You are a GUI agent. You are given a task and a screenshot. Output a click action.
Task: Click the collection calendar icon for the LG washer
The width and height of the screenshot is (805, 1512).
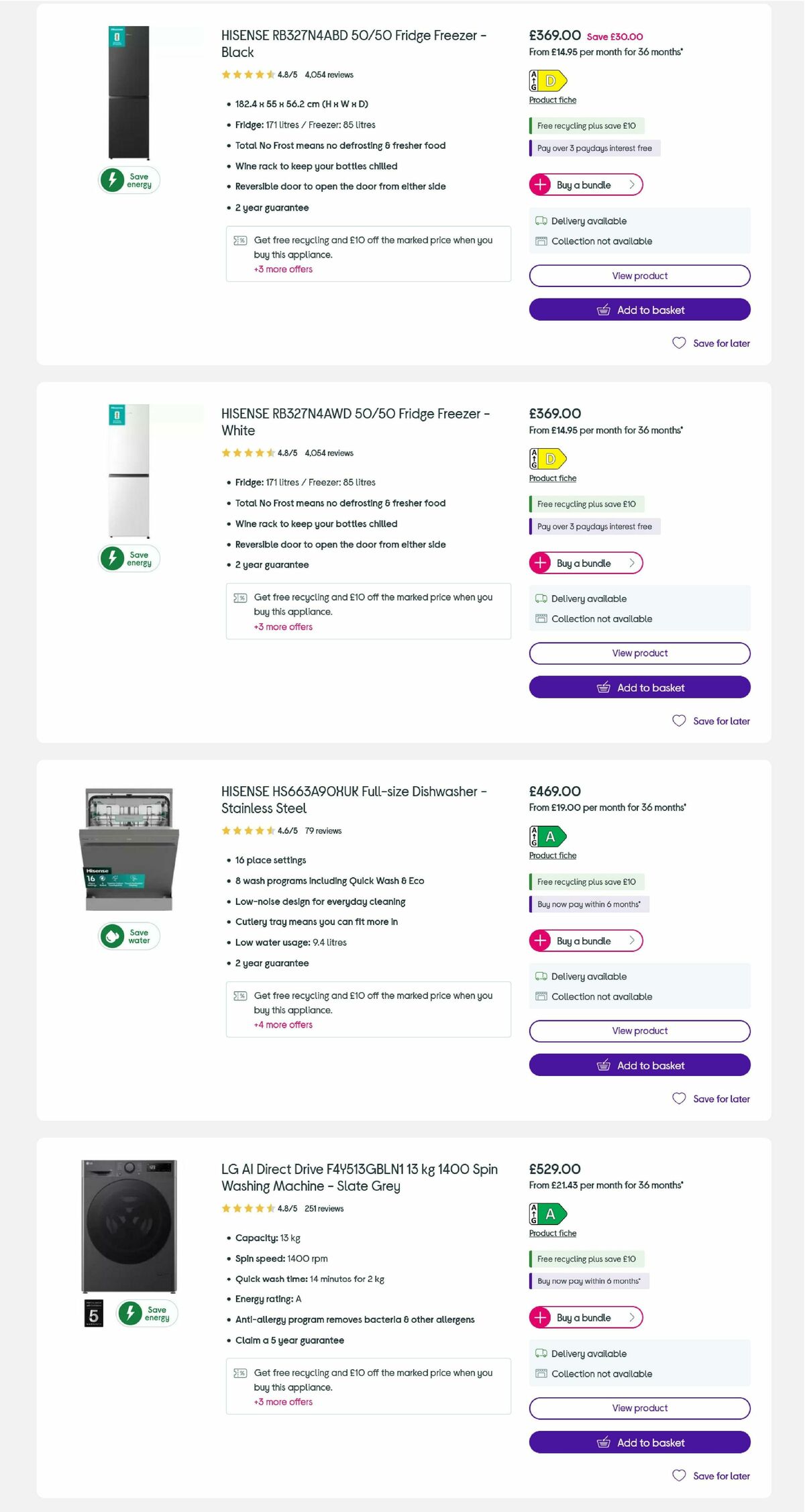pos(541,1374)
